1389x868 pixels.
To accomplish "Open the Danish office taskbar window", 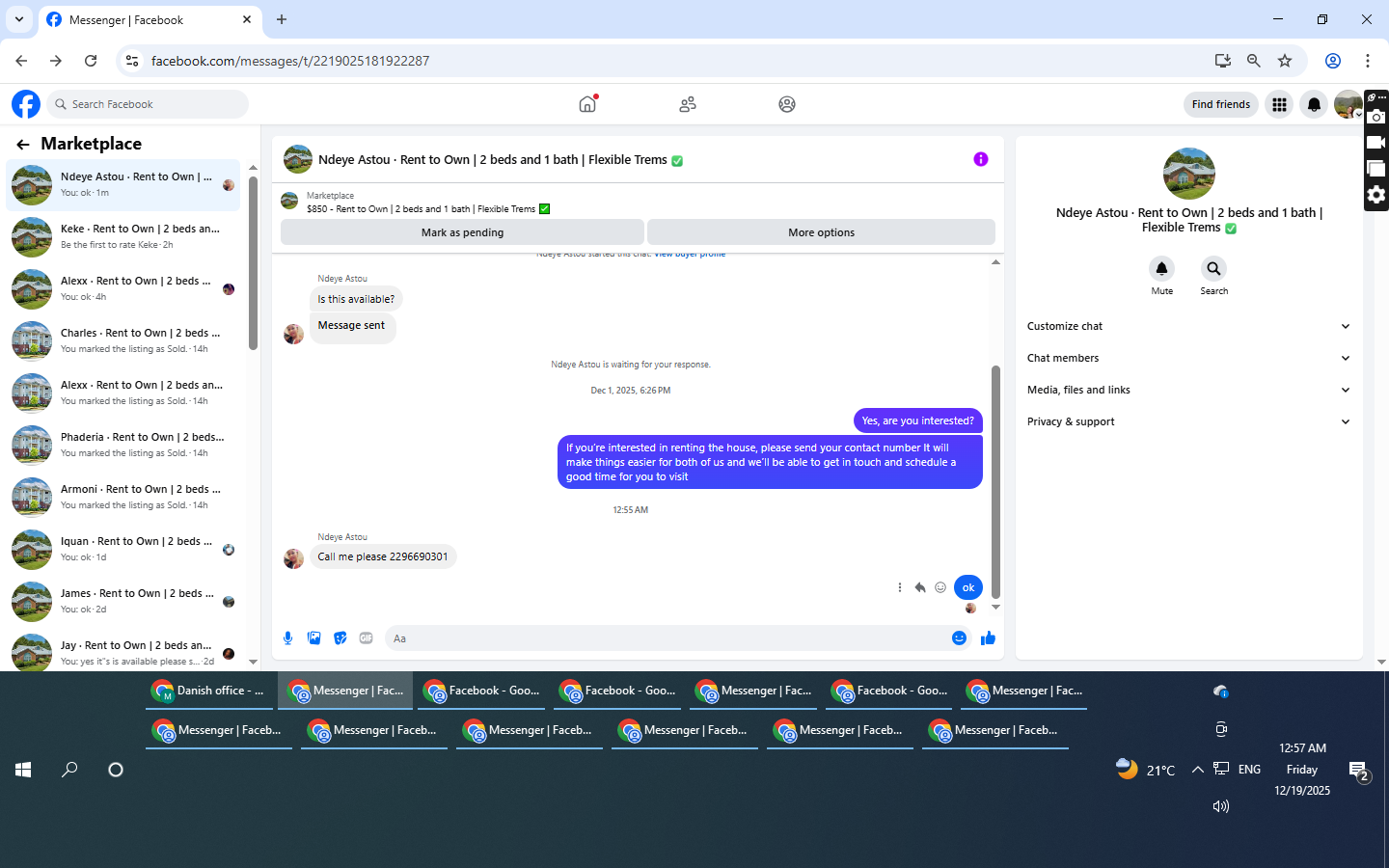I will [x=209, y=691].
